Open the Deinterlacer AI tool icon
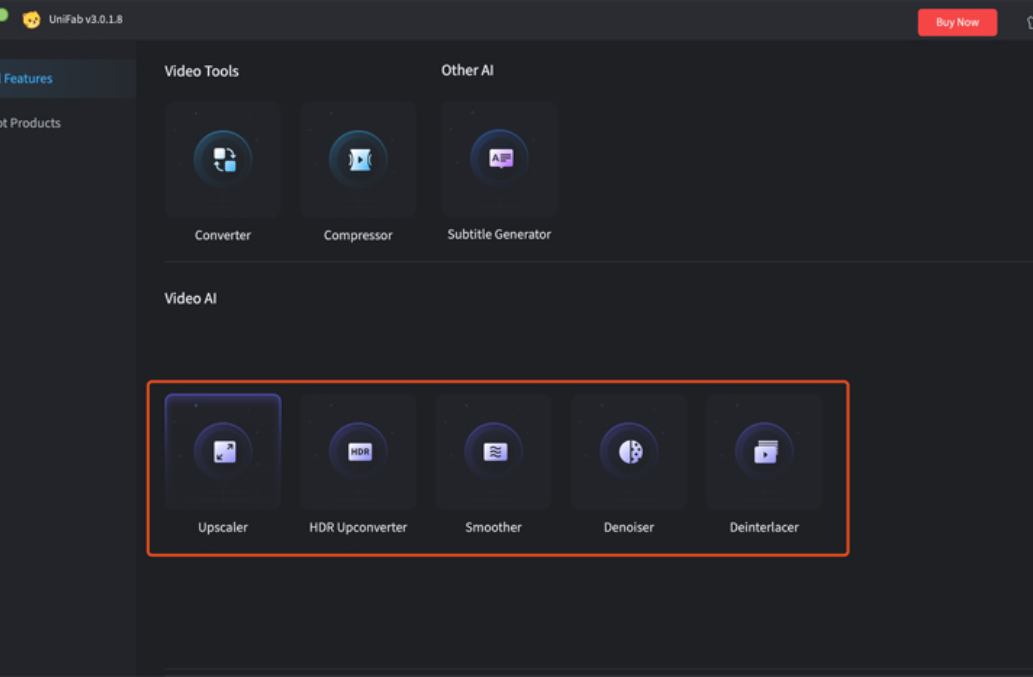1033x677 pixels. coord(764,452)
